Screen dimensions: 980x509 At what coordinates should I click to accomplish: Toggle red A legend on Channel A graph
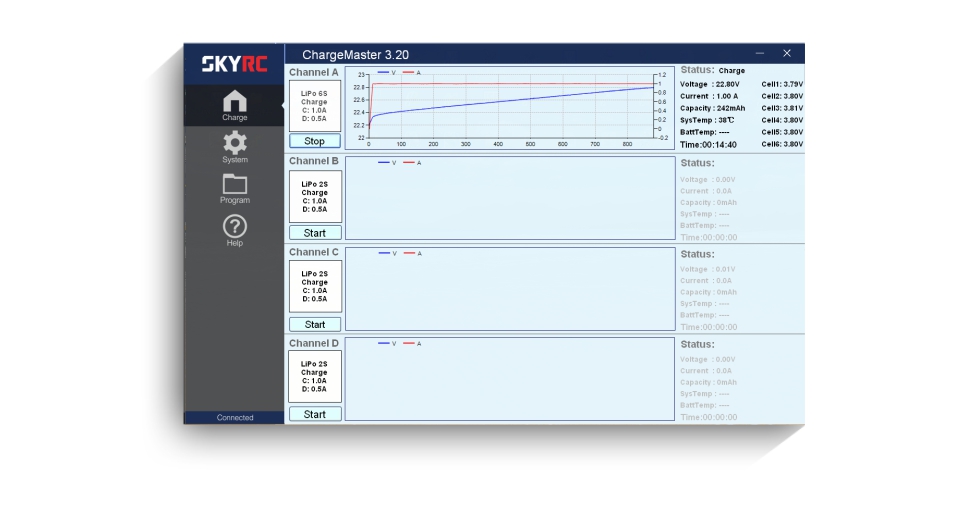tap(412, 73)
